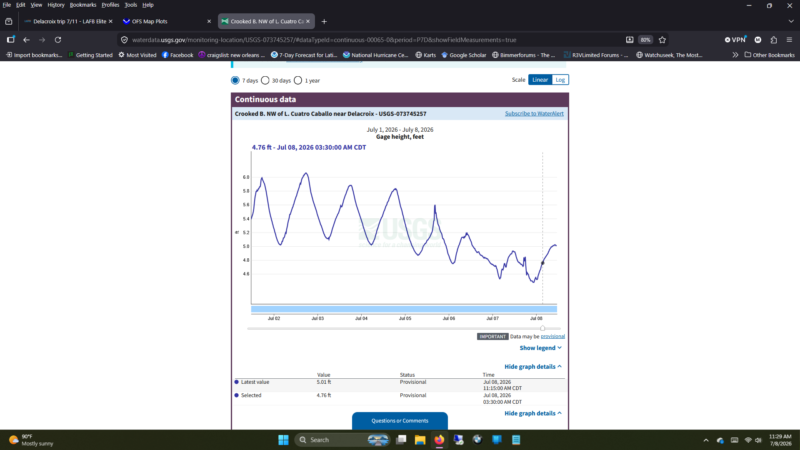This screenshot has width=800, height=450.
Task: Open the Firefox hamburger application menu
Action: [789, 40]
